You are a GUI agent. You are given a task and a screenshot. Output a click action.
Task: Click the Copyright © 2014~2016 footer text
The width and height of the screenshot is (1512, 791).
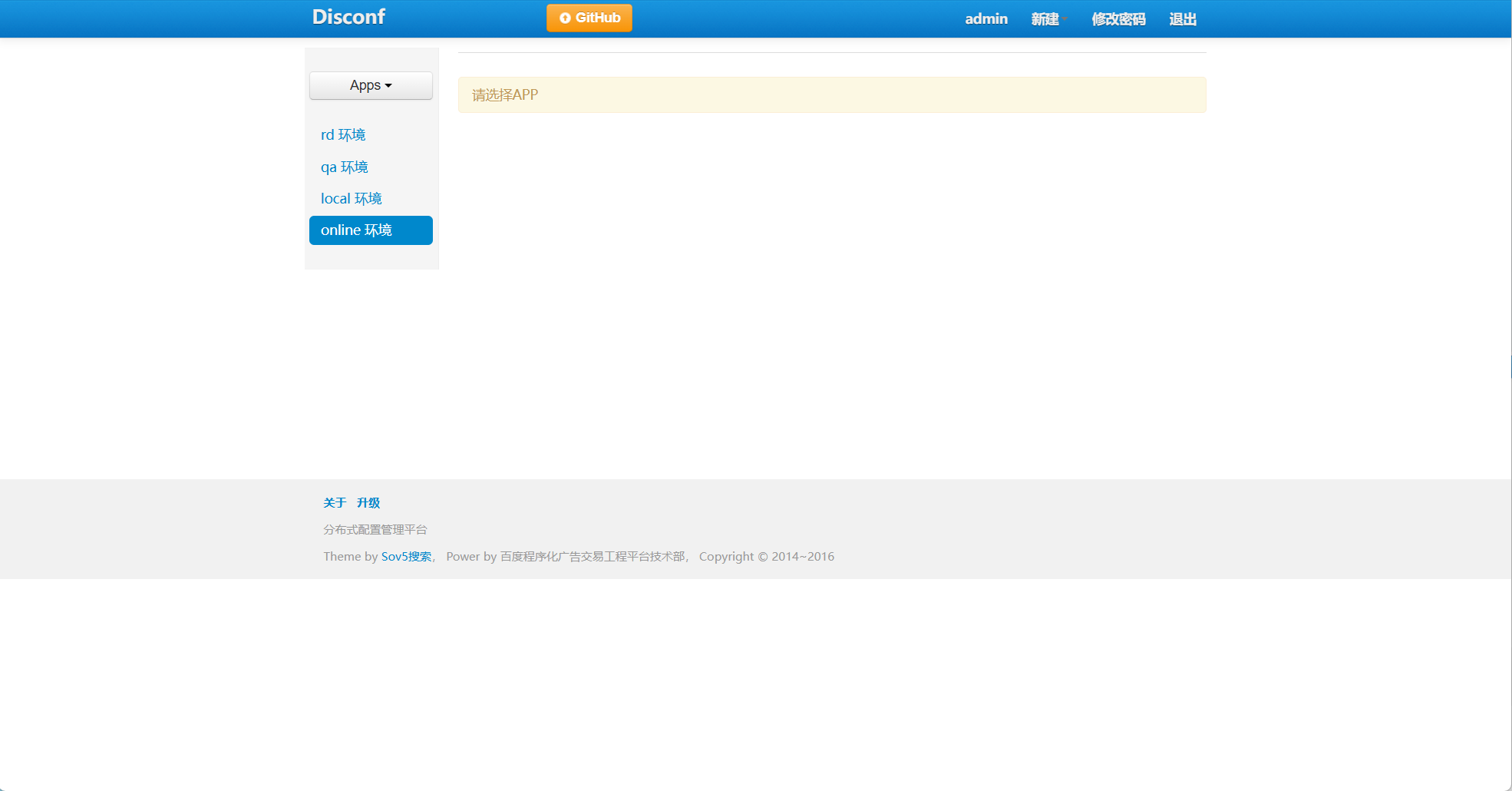click(x=766, y=557)
